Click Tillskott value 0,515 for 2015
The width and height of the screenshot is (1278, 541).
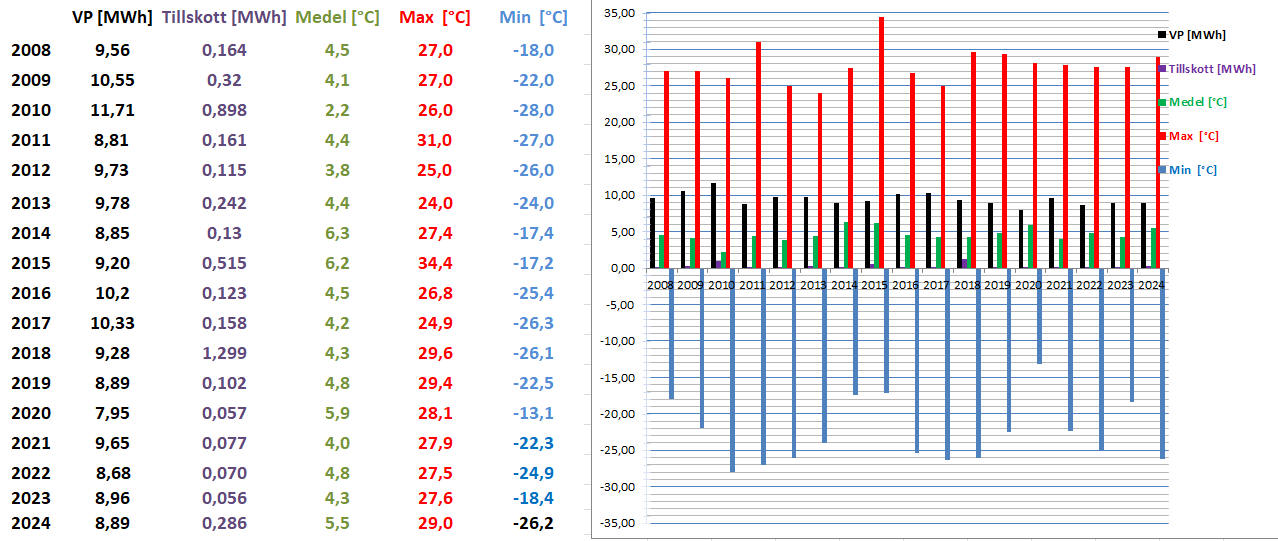[224, 264]
